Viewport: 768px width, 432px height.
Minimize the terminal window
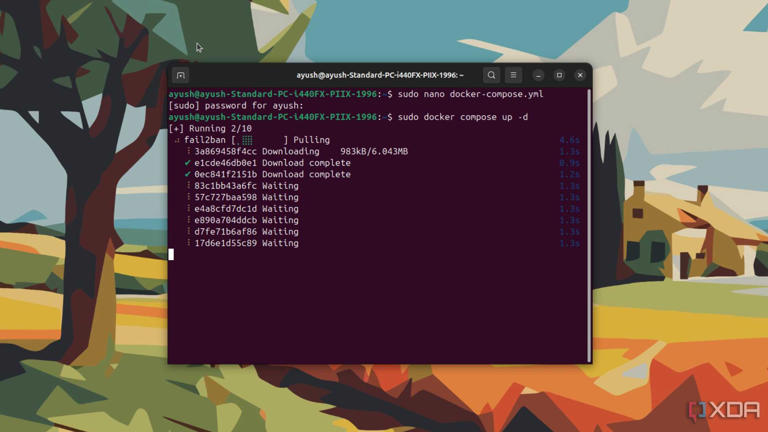538,75
